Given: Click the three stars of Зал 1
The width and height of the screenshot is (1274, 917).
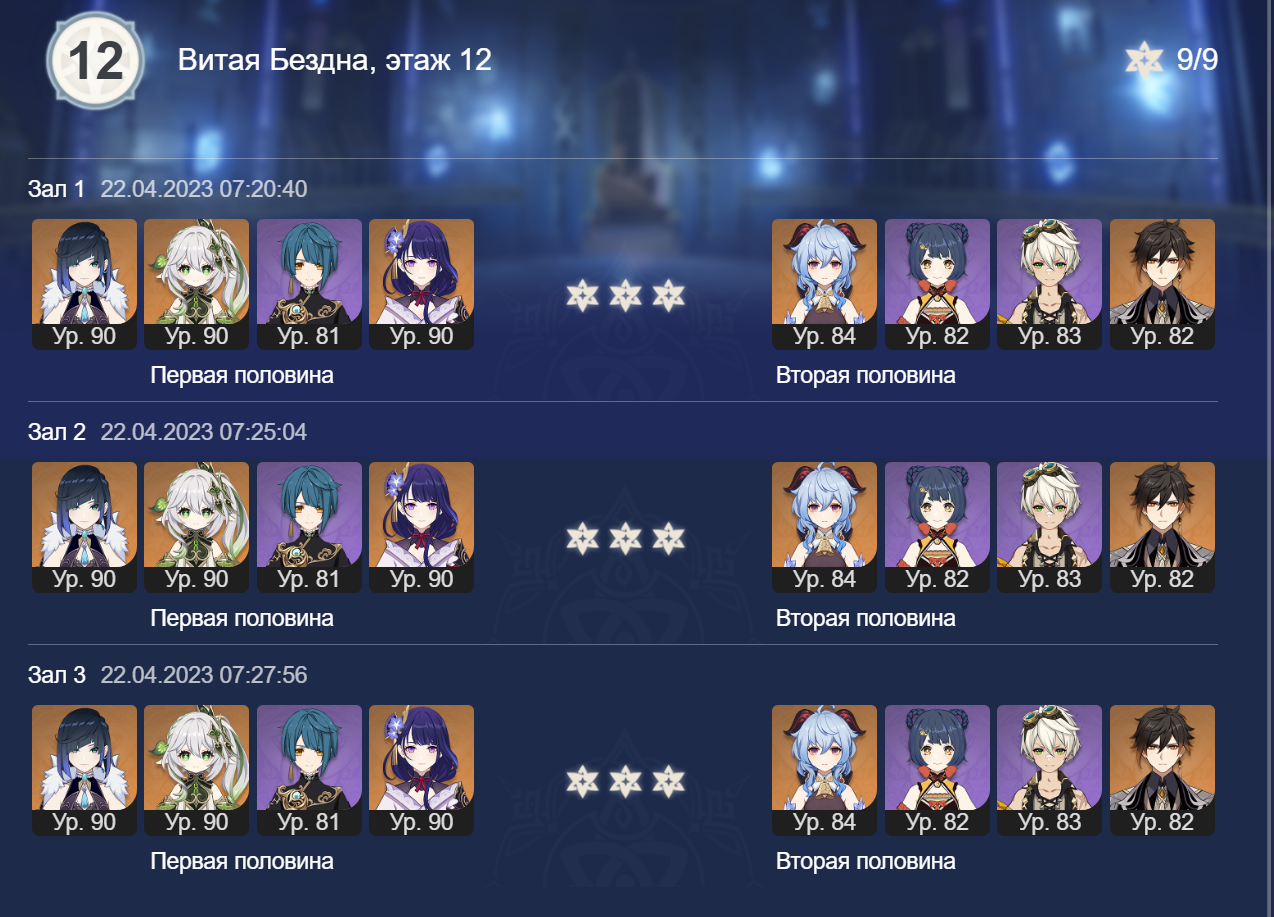Looking at the screenshot, I should [x=624, y=295].
